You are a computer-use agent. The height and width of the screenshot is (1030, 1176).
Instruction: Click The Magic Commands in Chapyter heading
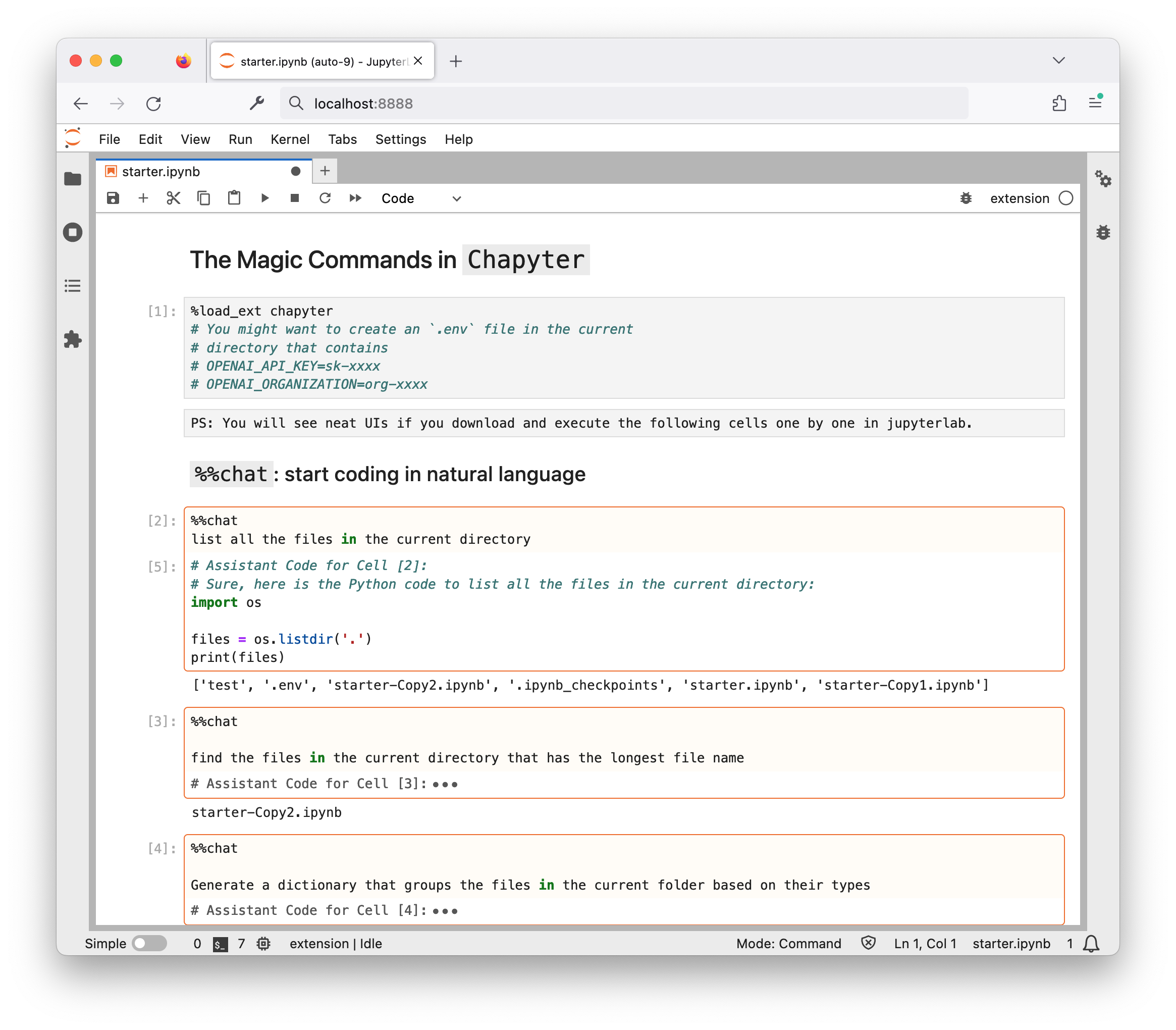(390, 260)
